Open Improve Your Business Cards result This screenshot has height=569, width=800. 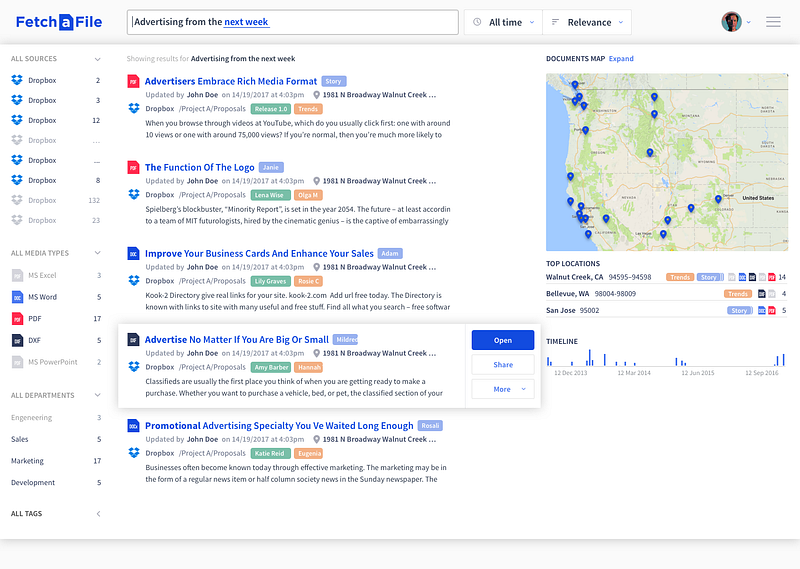(x=259, y=254)
